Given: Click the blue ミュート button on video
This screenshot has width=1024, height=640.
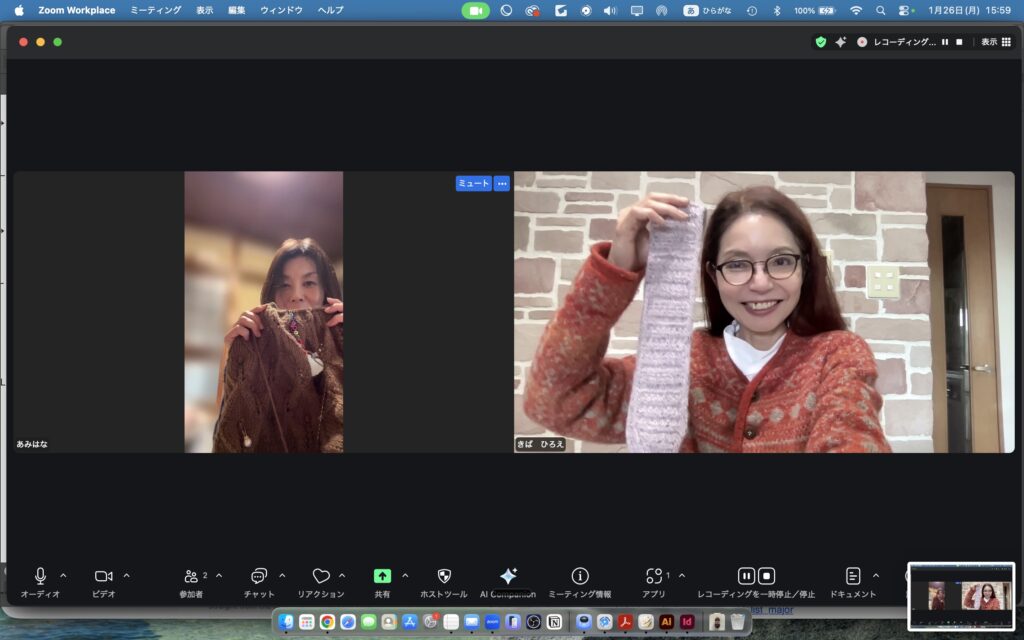Looking at the screenshot, I should (473, 183).
